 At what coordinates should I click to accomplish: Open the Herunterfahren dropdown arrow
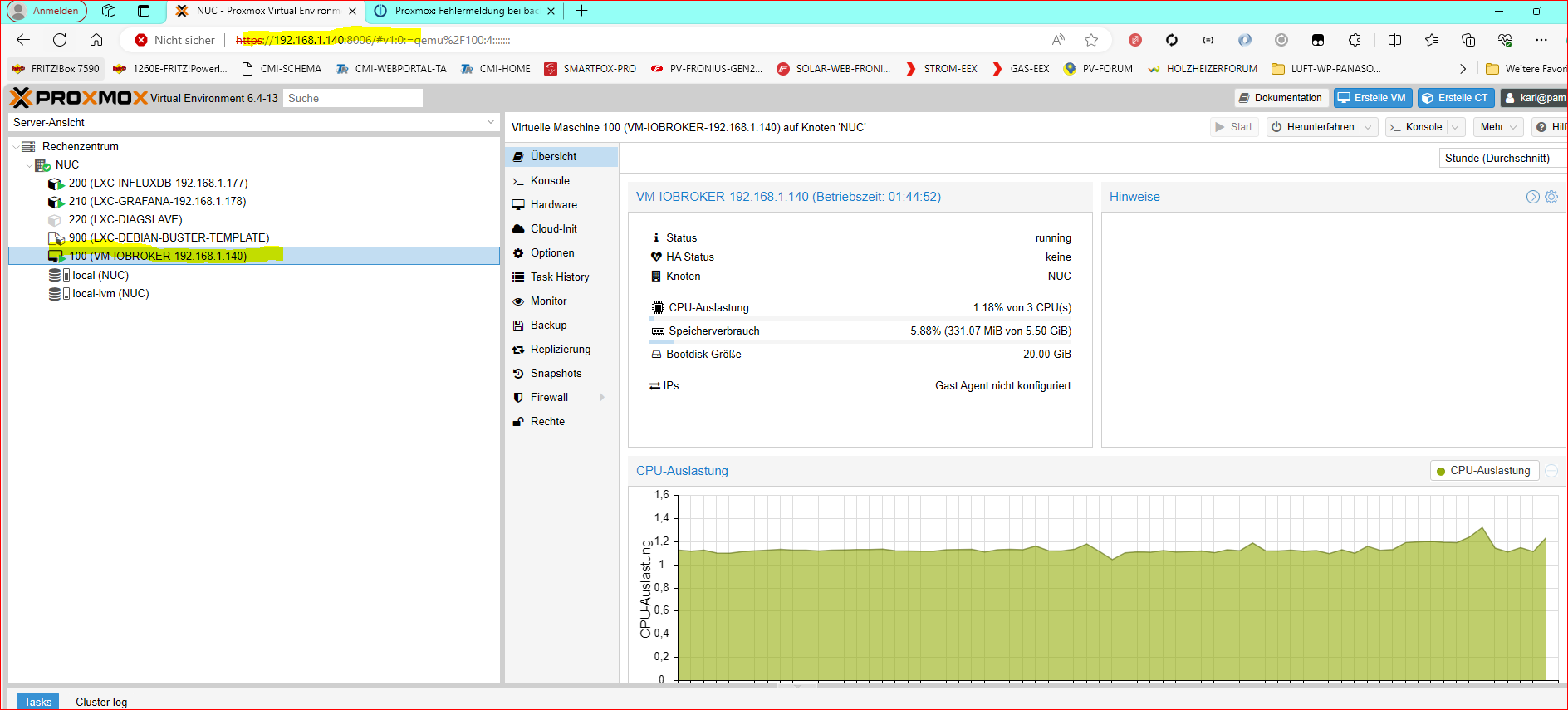1368,127
